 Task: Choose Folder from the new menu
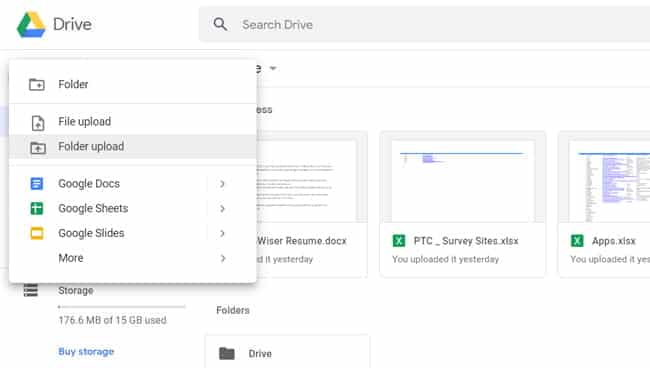click(133, 85)
